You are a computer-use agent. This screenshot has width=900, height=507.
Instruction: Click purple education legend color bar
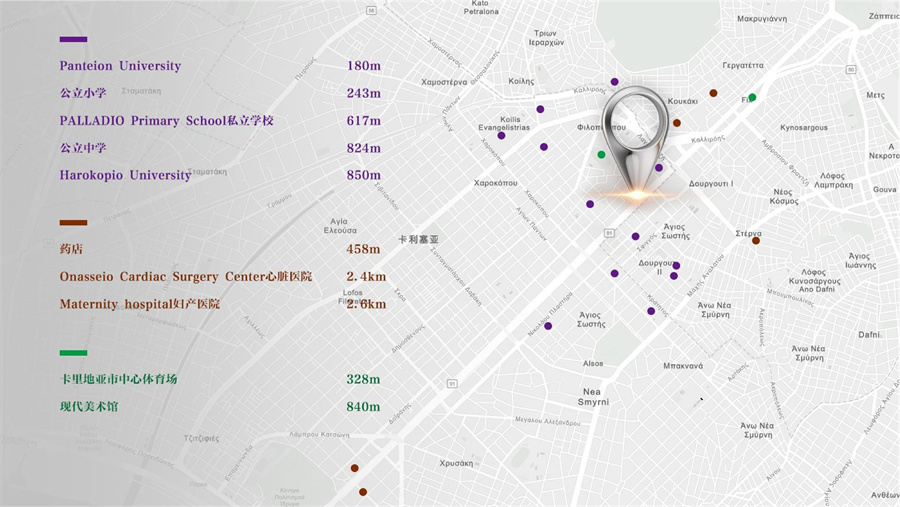coord(73,40)
